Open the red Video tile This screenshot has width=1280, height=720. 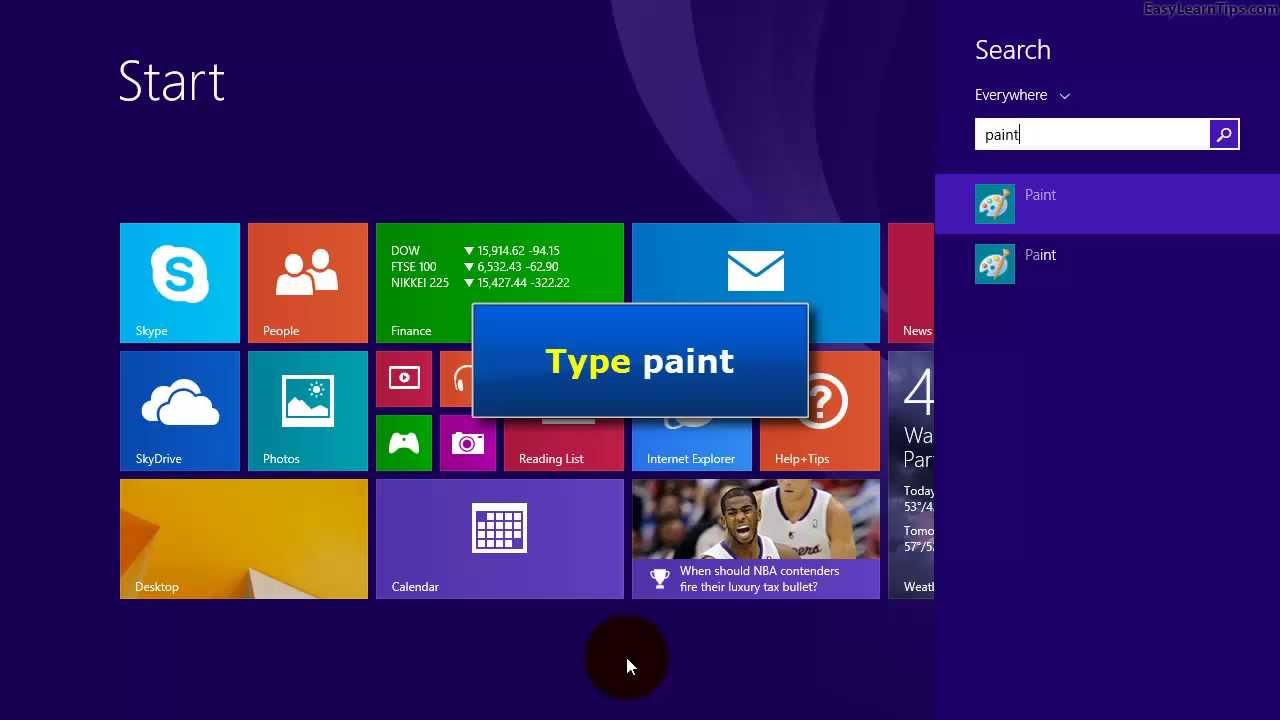404,379
